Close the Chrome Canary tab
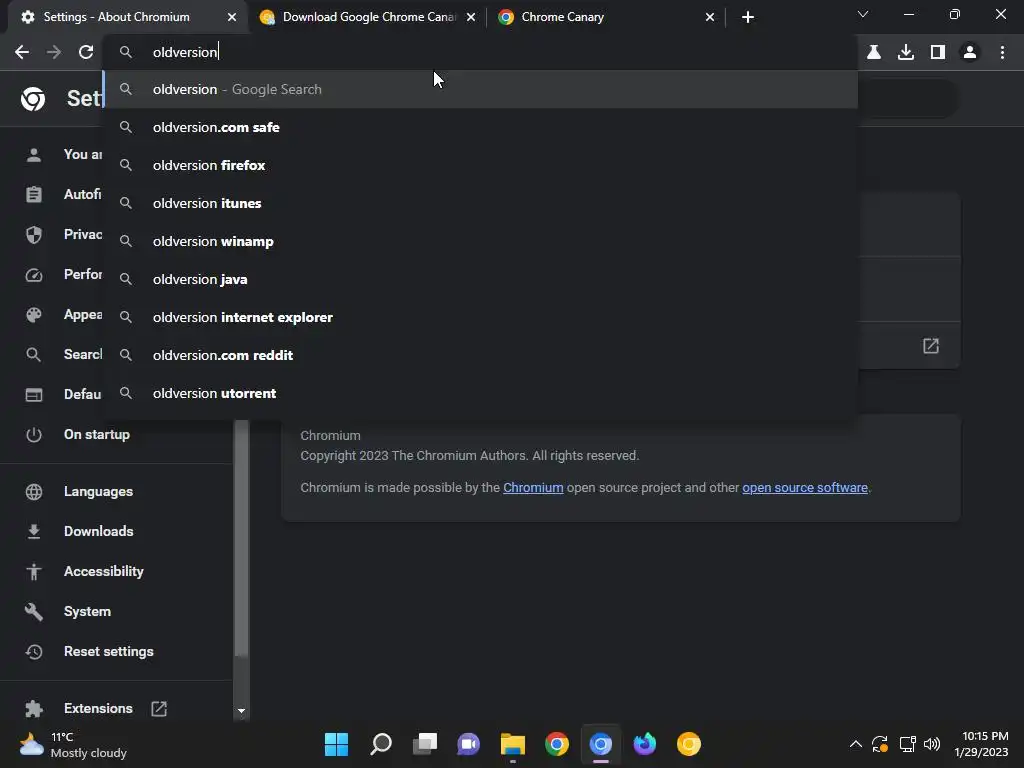The image size is (1024, 768). [x=710, y=17]
